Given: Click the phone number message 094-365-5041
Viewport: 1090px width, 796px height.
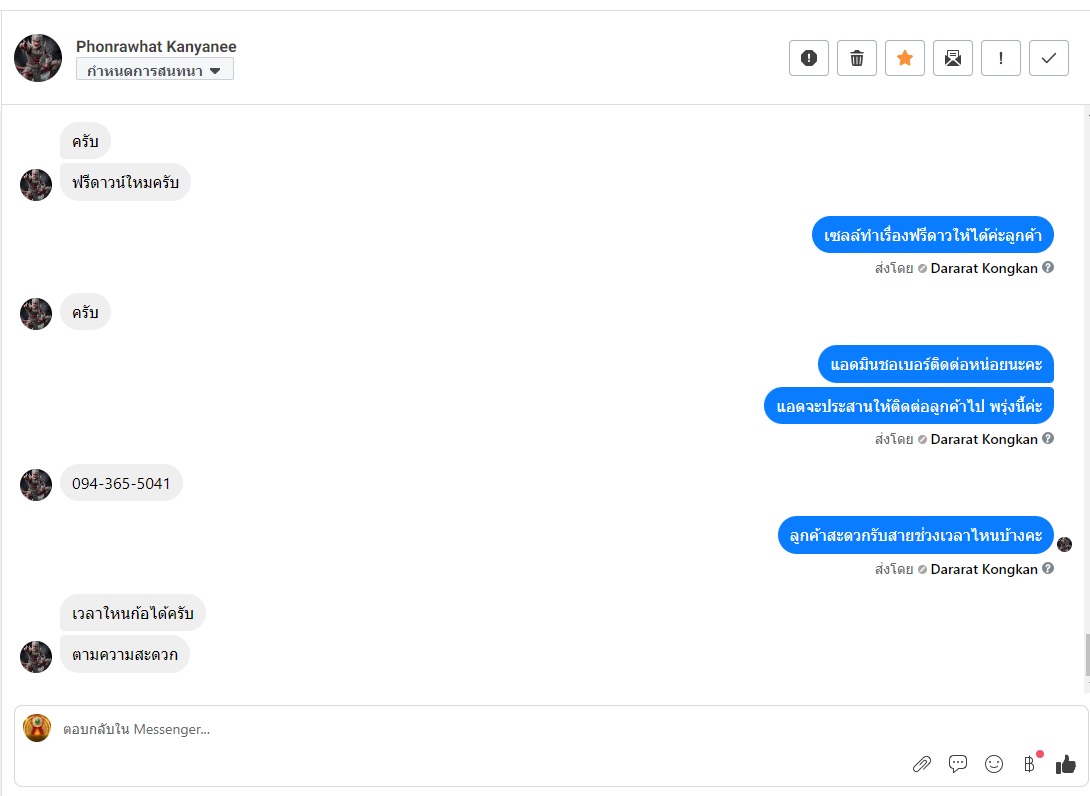Looking at the screenshot, I should point(121,484).
